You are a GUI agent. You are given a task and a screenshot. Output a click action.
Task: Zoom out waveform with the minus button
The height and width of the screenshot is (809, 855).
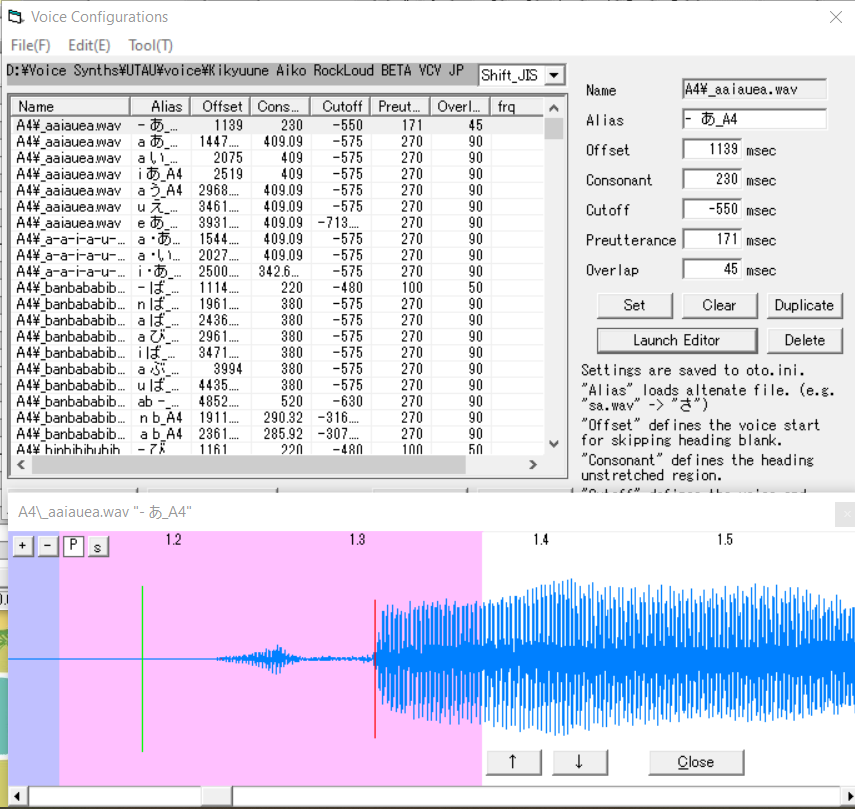47,546
